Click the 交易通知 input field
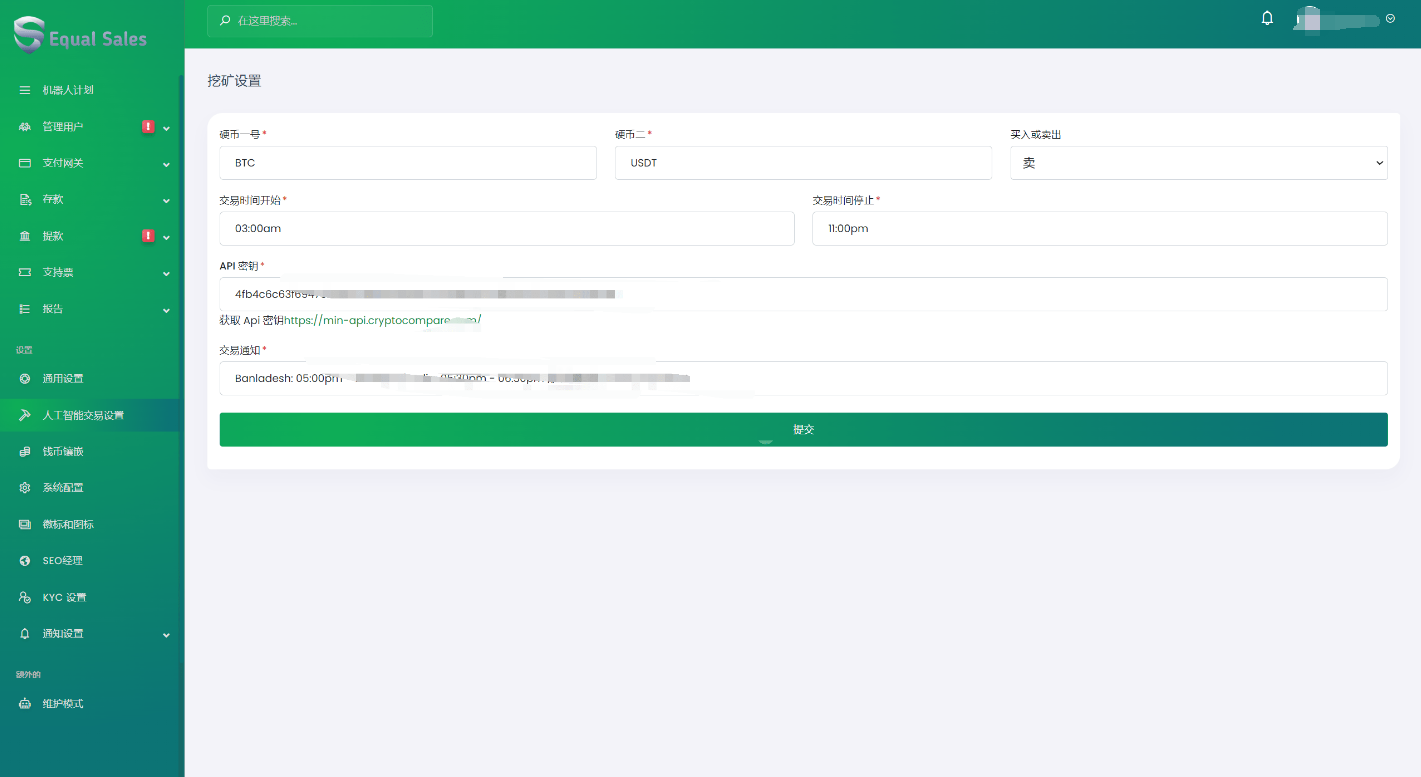 (x=803, y=378)
